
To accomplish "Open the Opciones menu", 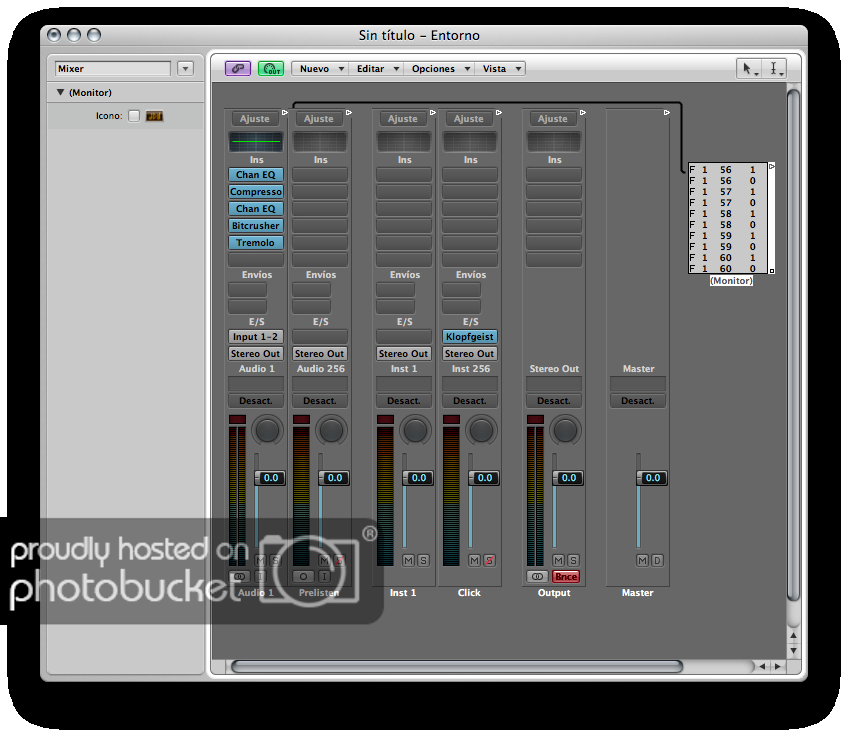I will tap(438, 69).
